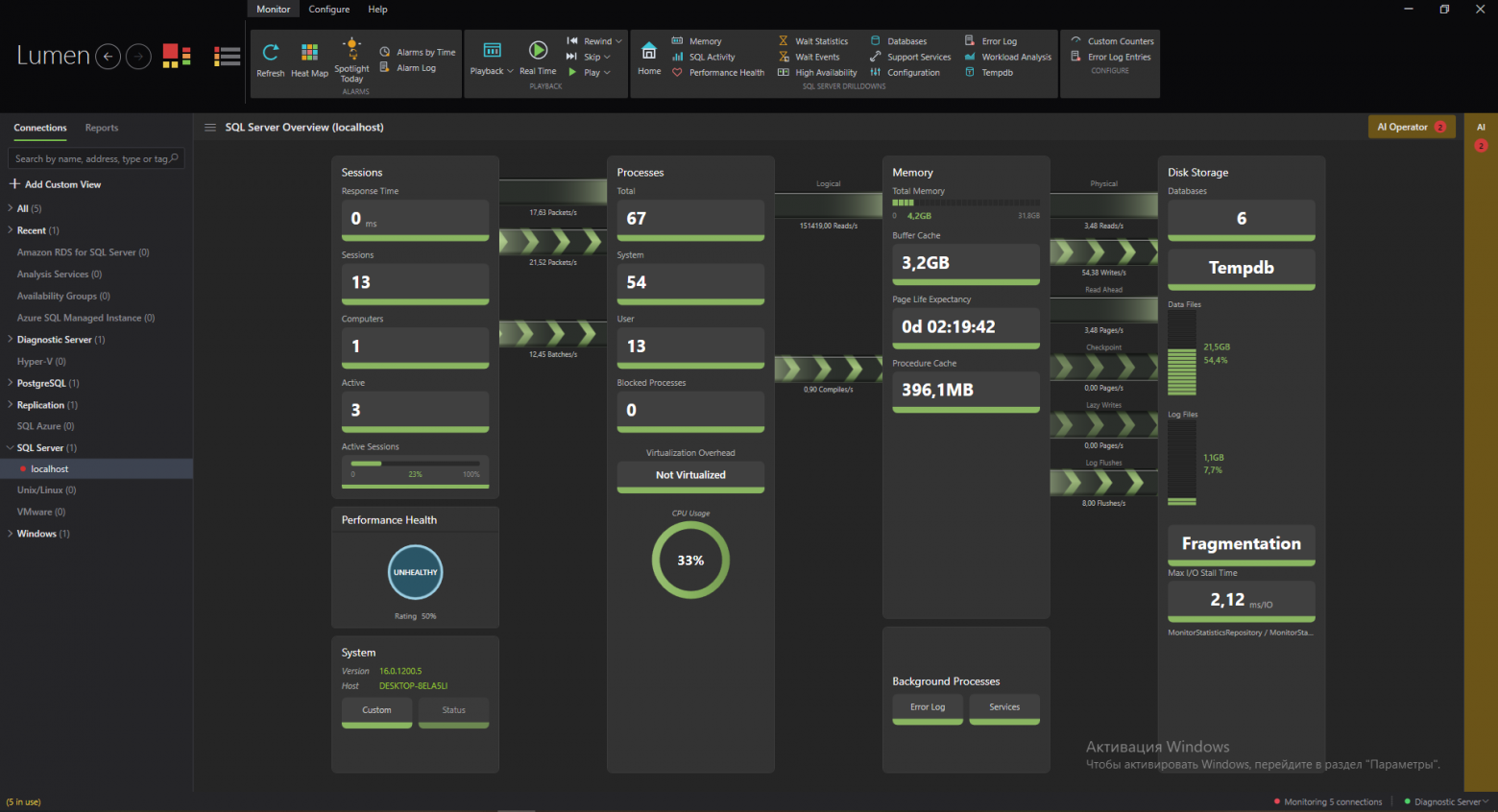1498x812 pixels.
Task: Expand the PostgreSQL group
Action: point(11,383)
